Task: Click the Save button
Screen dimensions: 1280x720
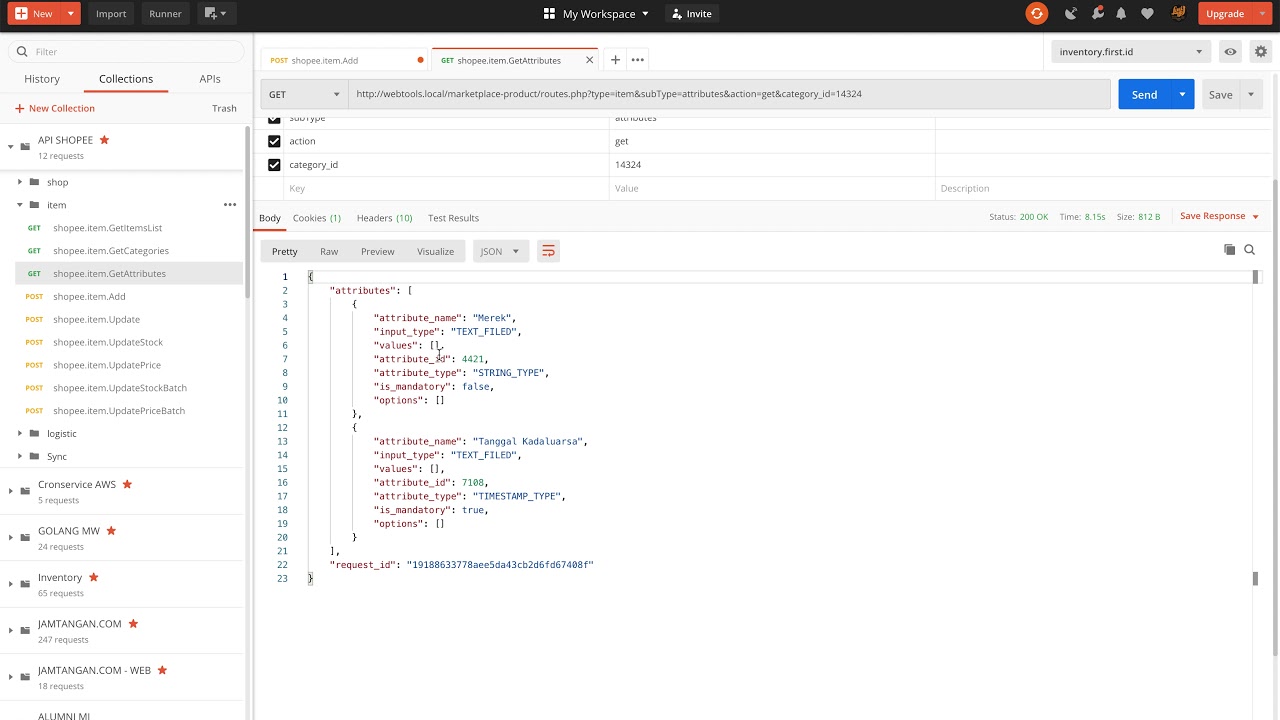Action: 1220,94
